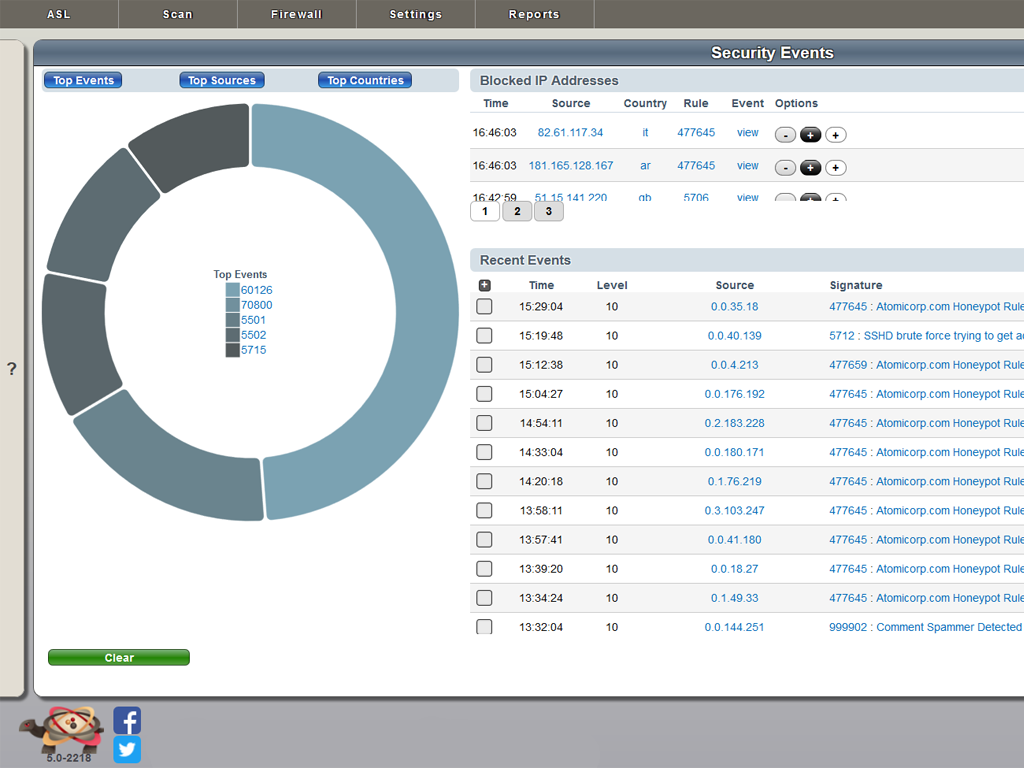The image size is (1024, 768).
Task: Tick the checkbox for the 13:58:11 event
Action: 484,510
